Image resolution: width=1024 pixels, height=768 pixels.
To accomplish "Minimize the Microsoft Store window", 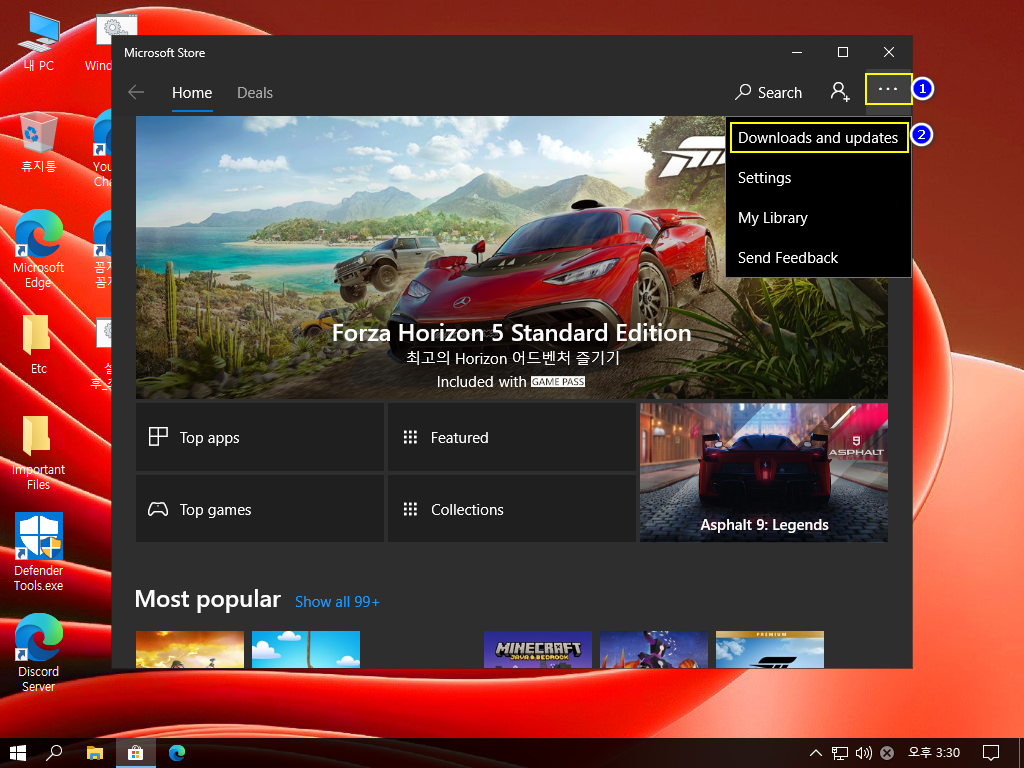I will pyautogui.click(x=797, y=52).
